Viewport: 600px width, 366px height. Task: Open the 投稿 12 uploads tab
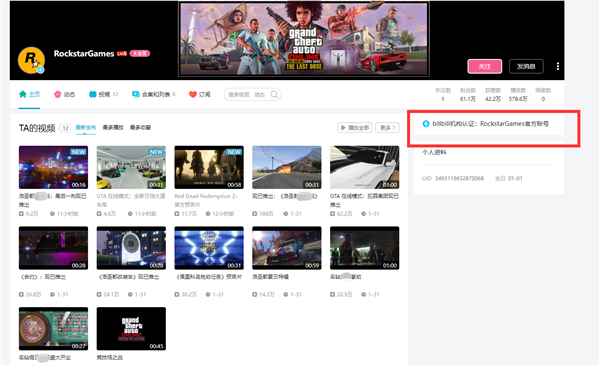point(103,94)
